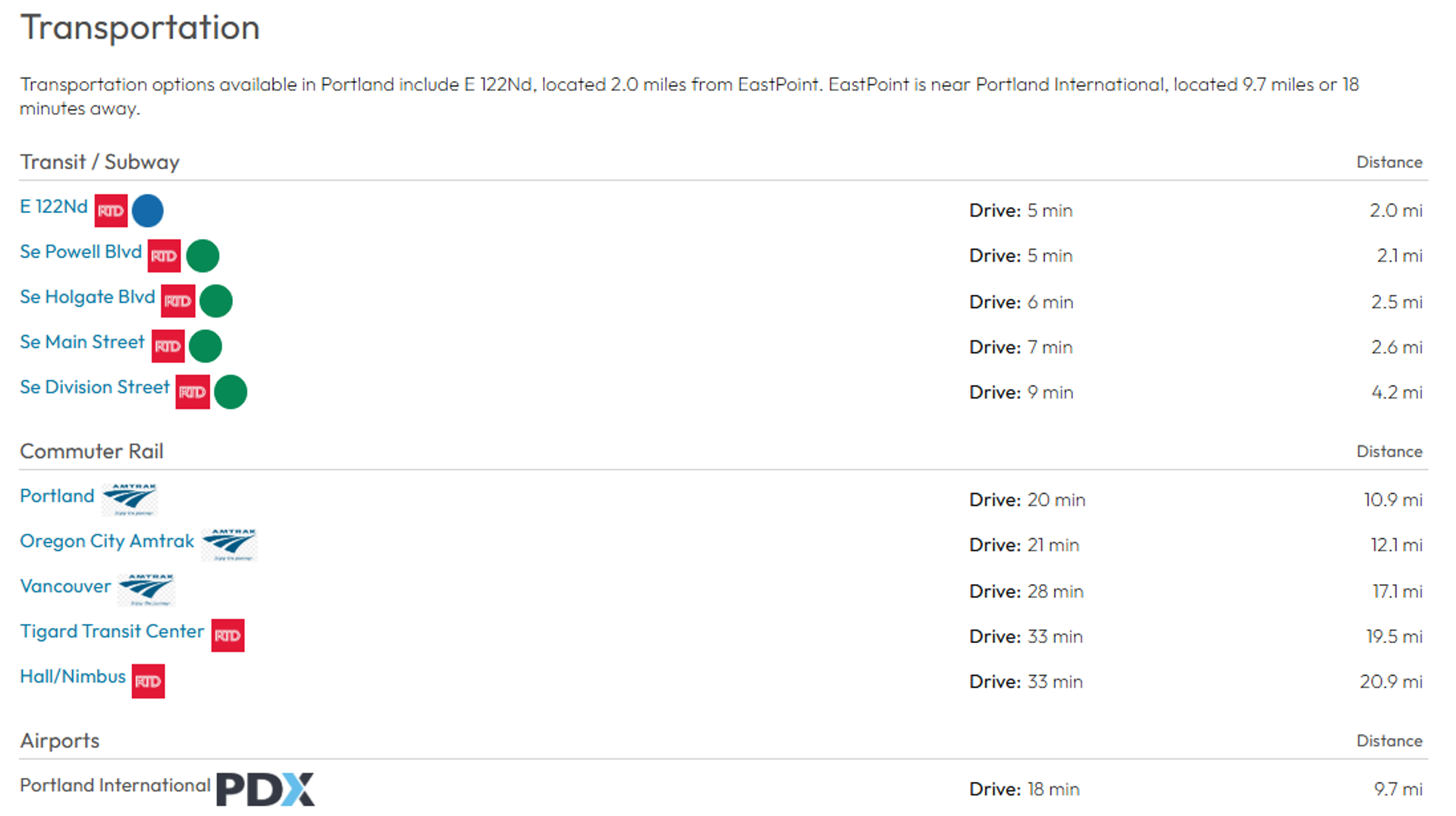Click the RTD icon beside Hall/Nimbus
1456x816 pixels.
(148, 681)
